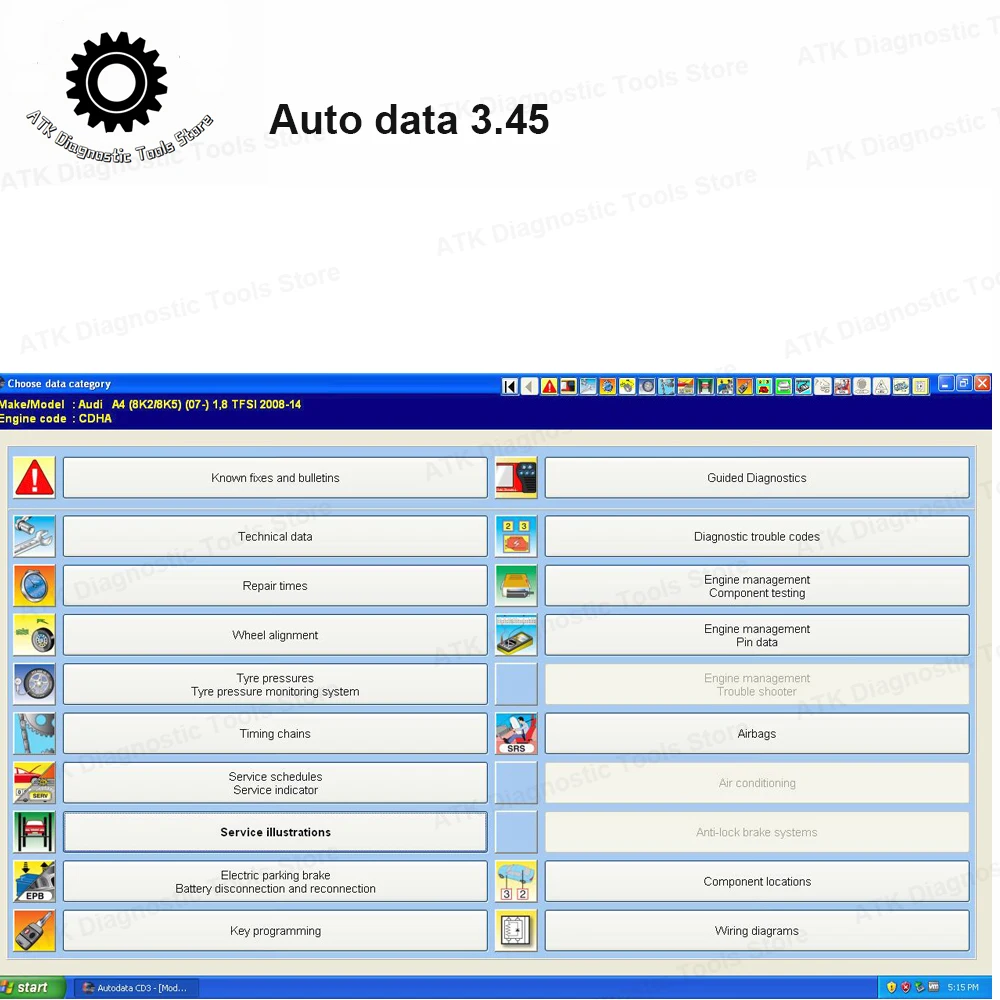Viewport: 1000px width, 1000px height.
Task: Click the stopwatch icon beside Repair times
Action: (x=34, y=586)
